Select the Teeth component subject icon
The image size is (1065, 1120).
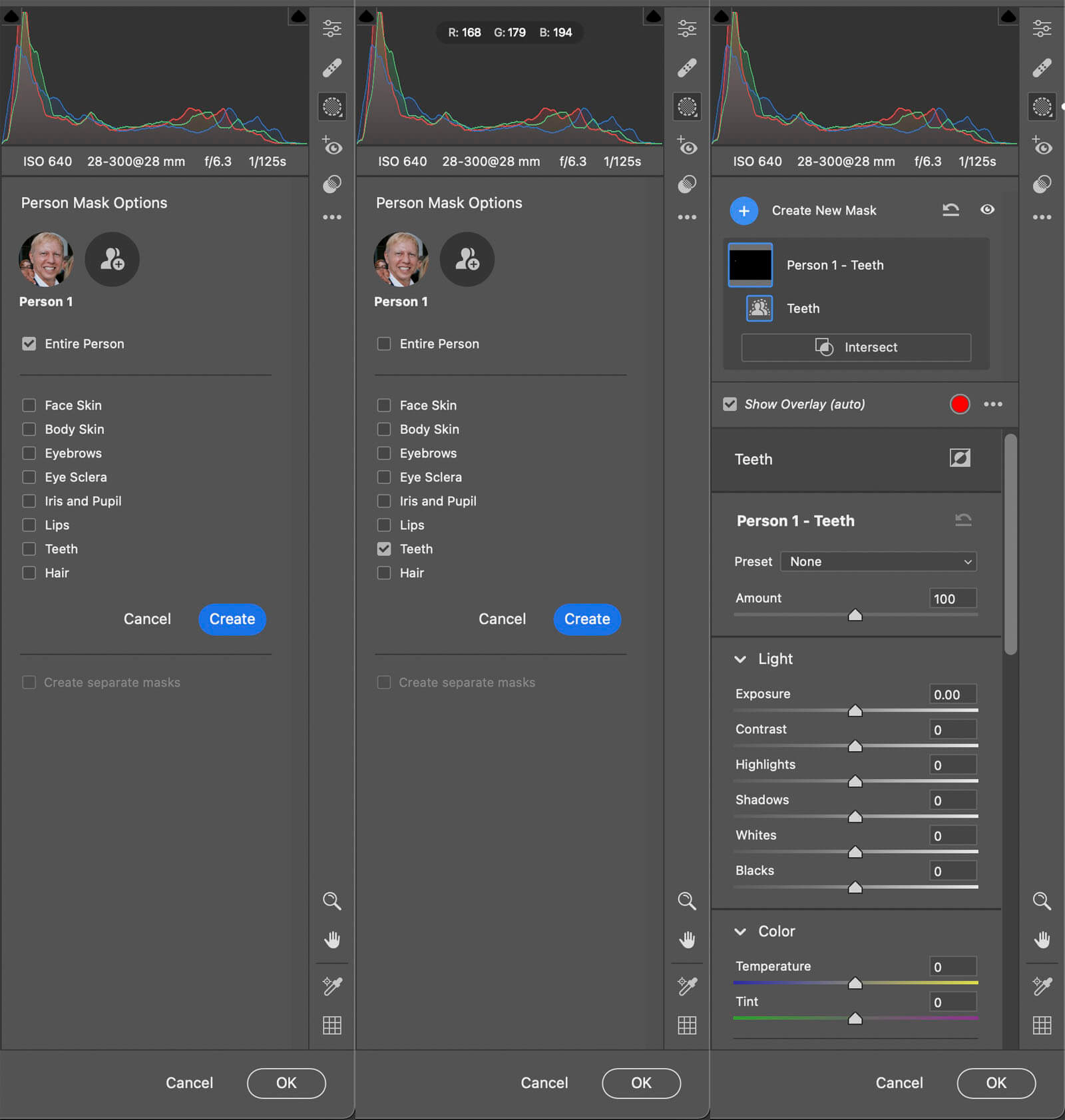759,308
